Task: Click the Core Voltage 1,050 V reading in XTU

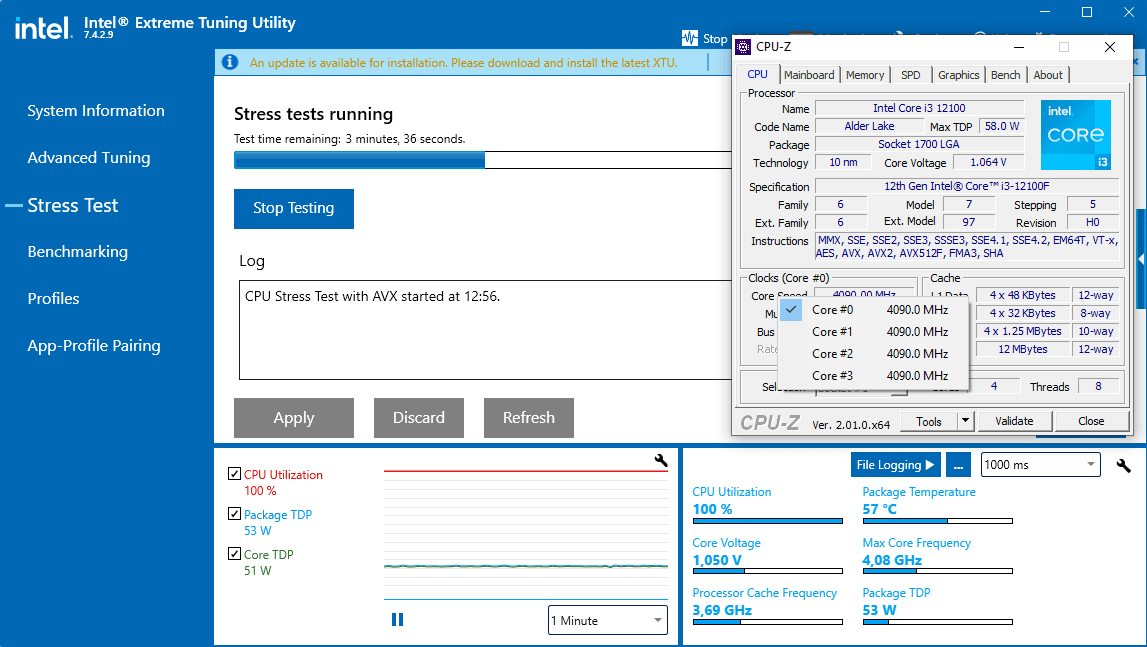Action: pyautogui.click(x=717, y=560)
